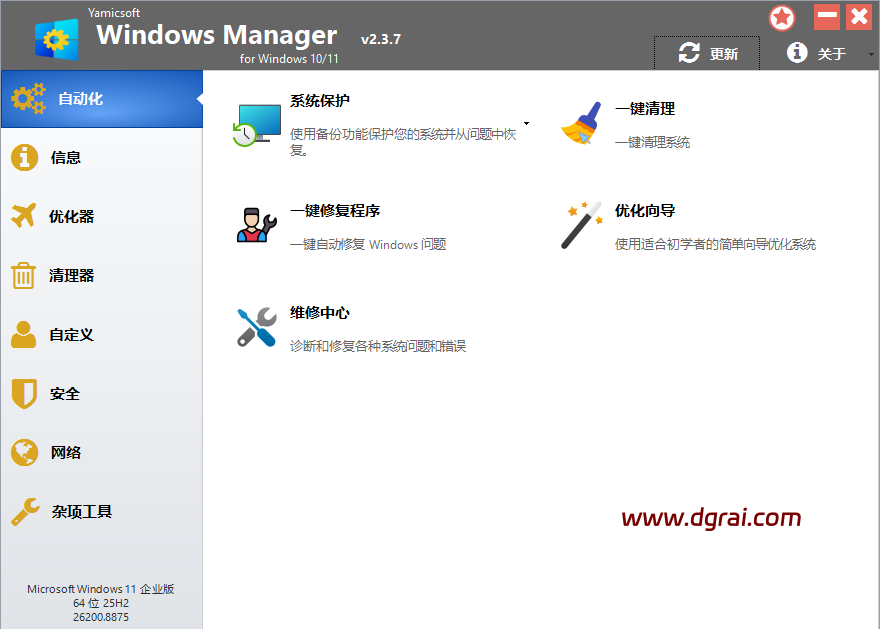Click description 一键自动修复 Windows 问题

tap(368, 245)
